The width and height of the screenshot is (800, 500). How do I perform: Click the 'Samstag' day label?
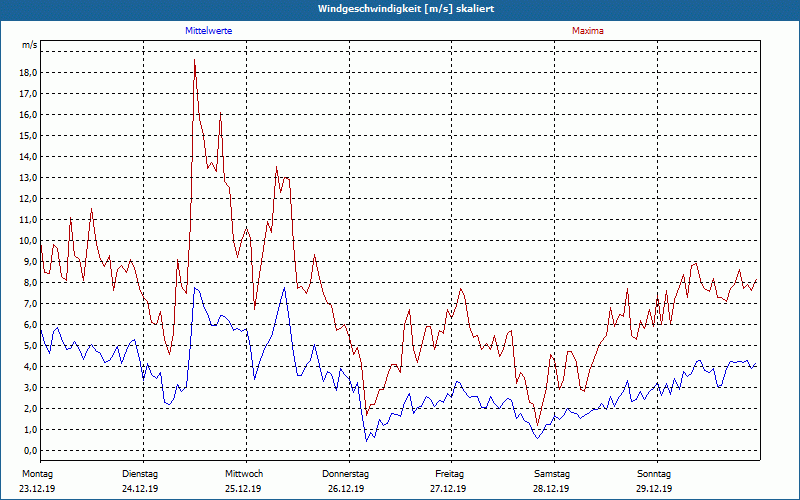coord(552,474)
